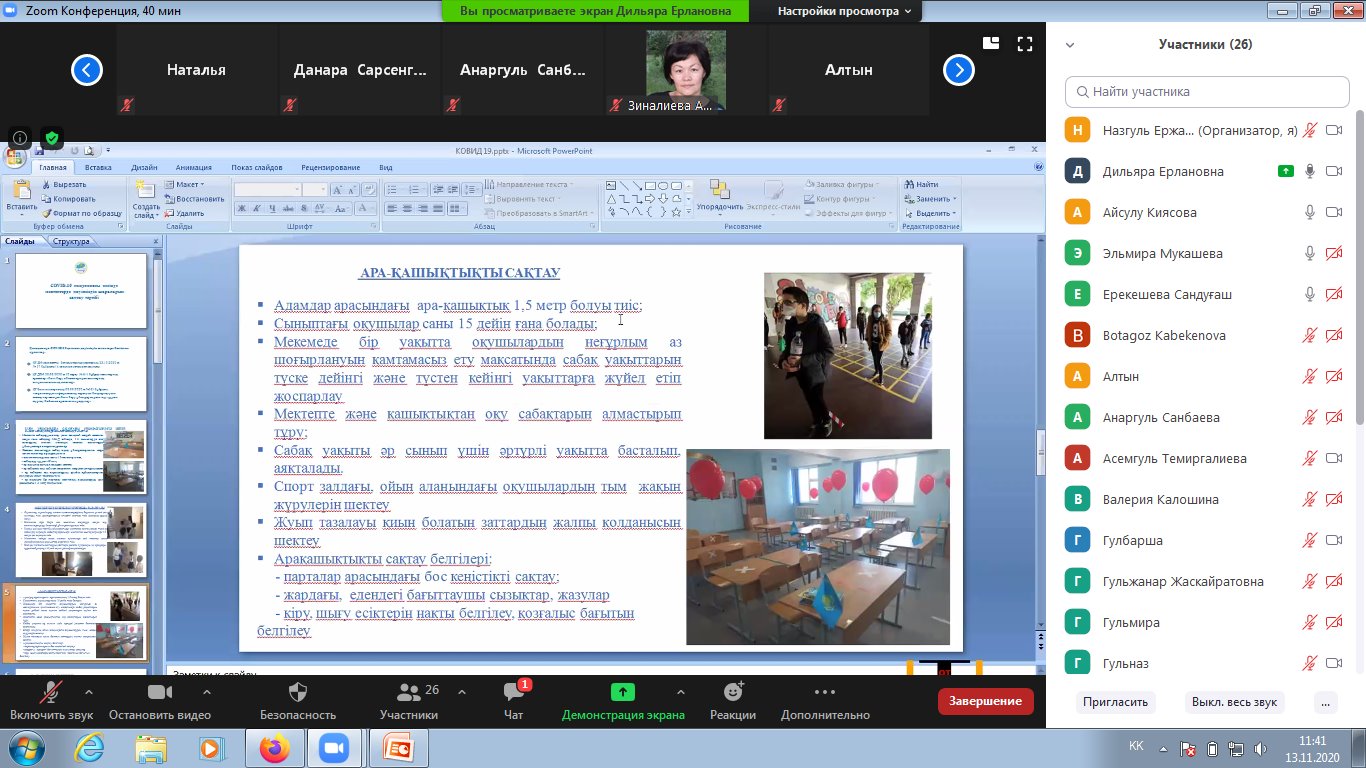
Task: Toggle microphone for Айсулу Киясова
Action: click(1309, 212)
